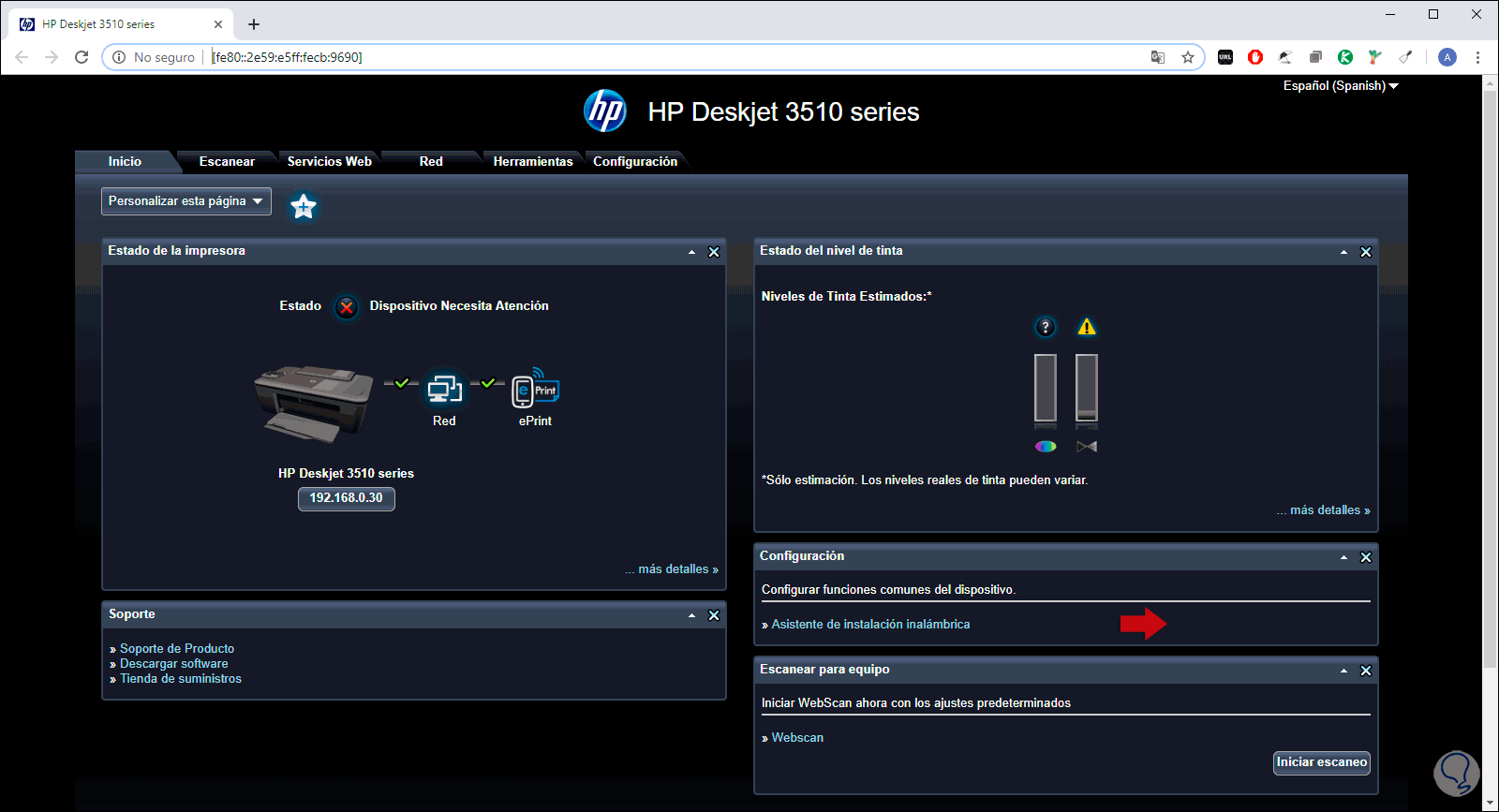Open the Español (Spanish) language dropdown
This screenshot has width=1499, height=812.
click(x=1341, y=86)
